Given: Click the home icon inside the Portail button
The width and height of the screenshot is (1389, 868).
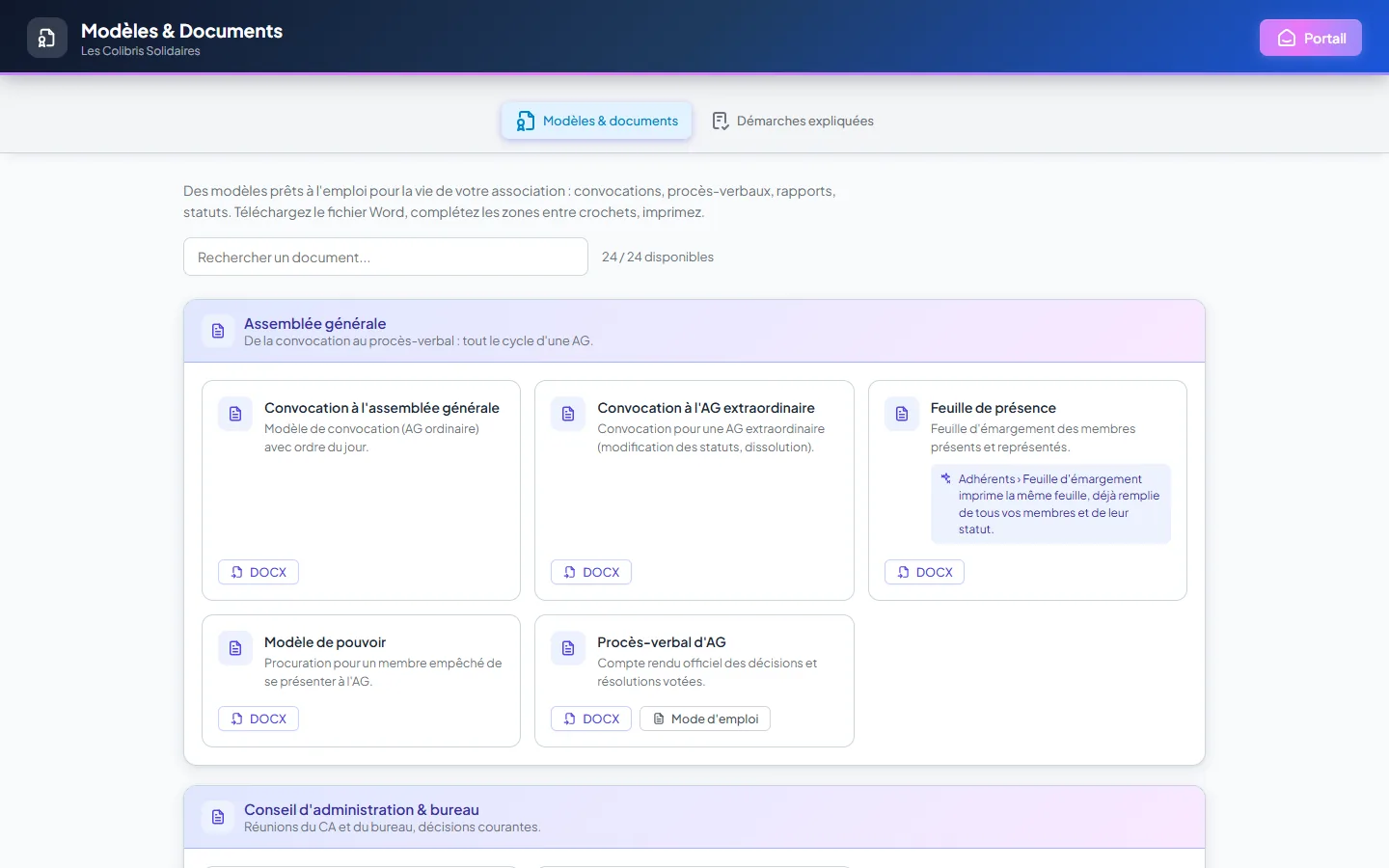Looking at the screenshot, I should coord(1287,39).
